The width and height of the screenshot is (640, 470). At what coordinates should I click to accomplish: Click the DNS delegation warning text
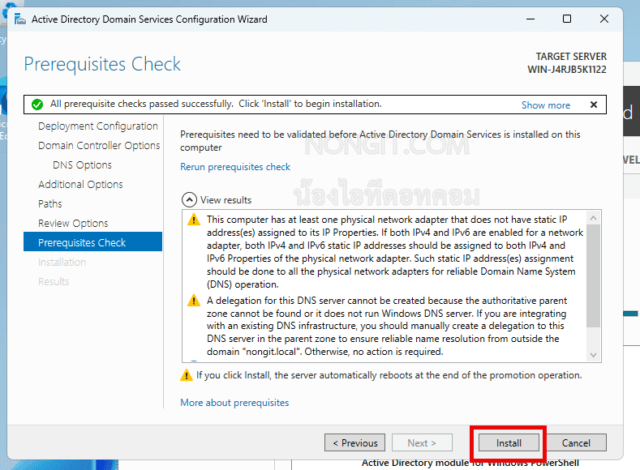click(387, 326)
